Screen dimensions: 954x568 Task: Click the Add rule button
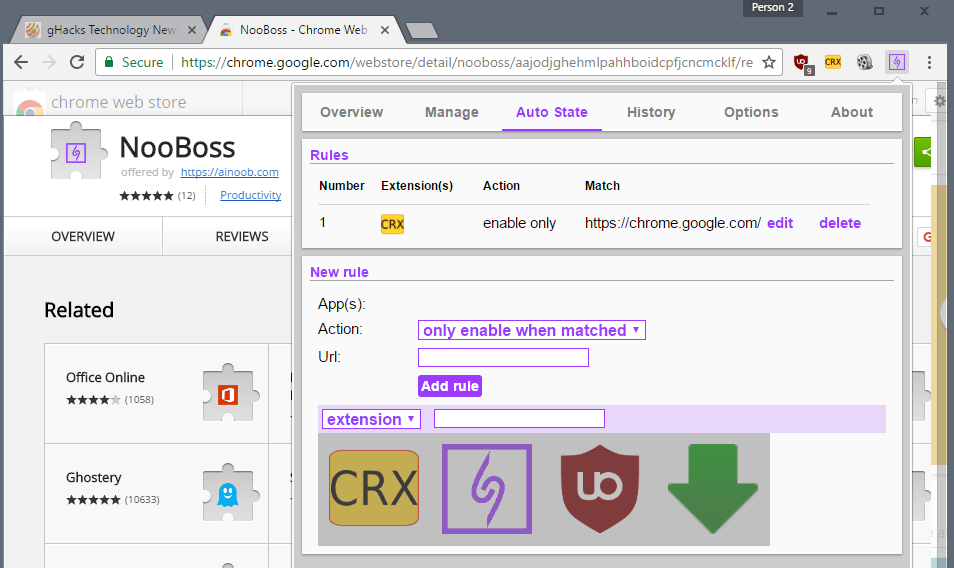point(450,386)
